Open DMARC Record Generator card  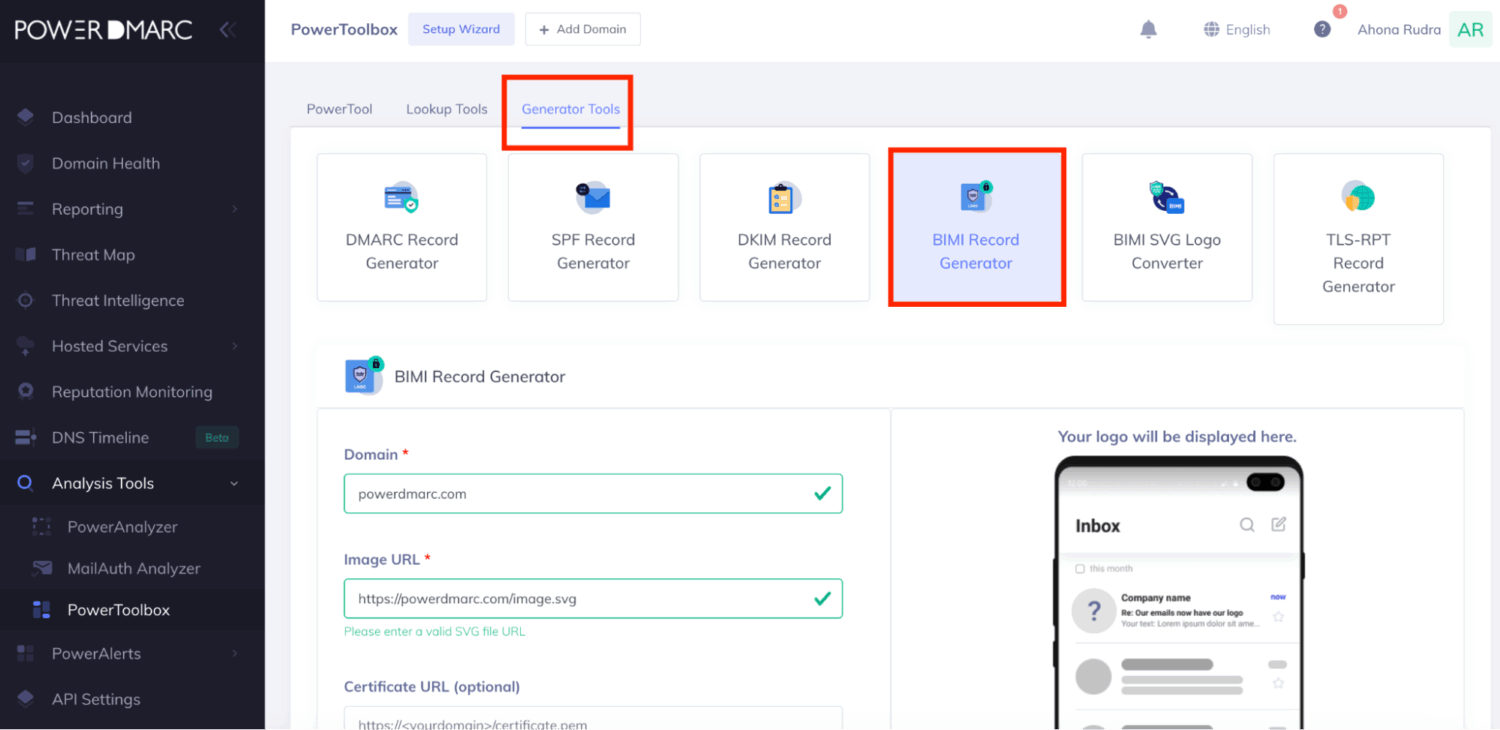[402, 227]
